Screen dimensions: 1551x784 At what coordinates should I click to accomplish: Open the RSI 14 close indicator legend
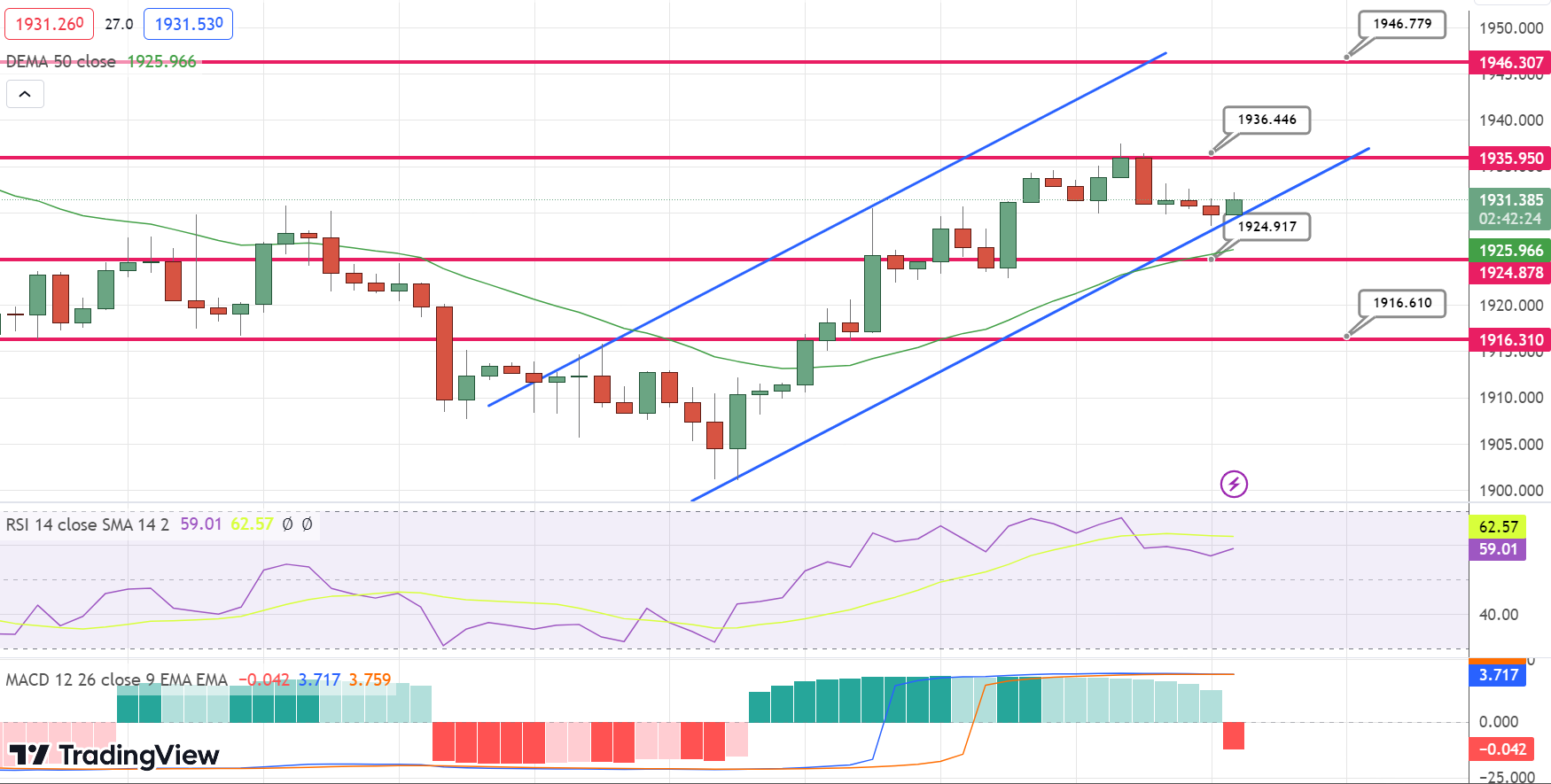pyautogui.click(x=88, y=524)
